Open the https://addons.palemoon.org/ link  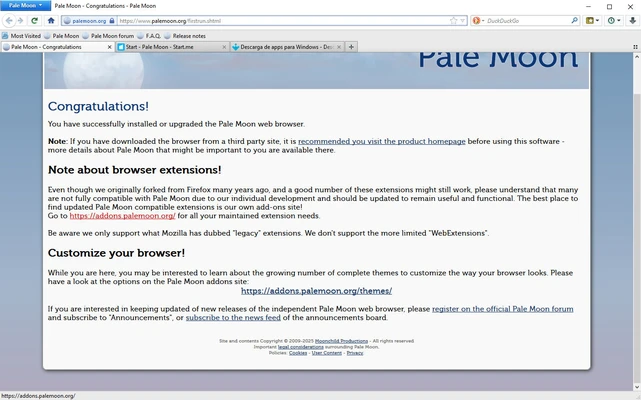point(122,216)
